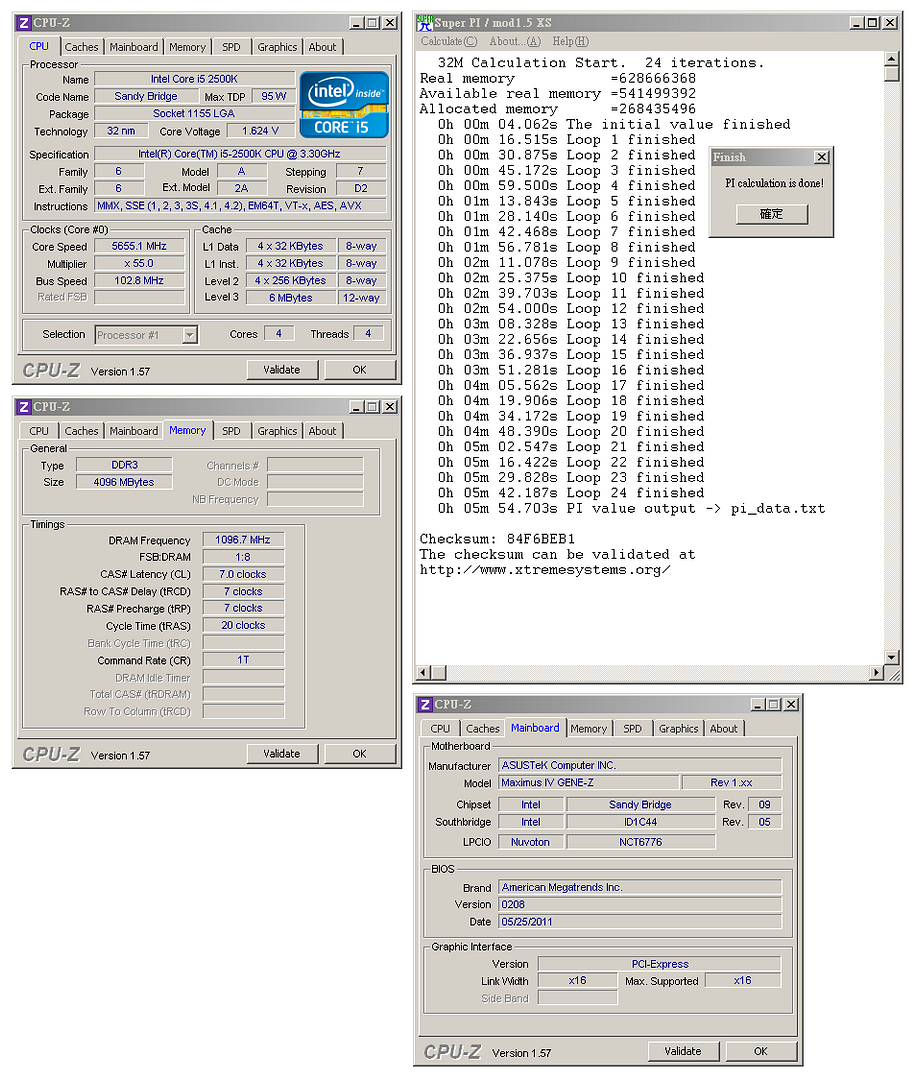The width and height of the screenshot is (917, 1080).
Task: Click the Intel Core i5 logo badge
Action: pos(344,105)
